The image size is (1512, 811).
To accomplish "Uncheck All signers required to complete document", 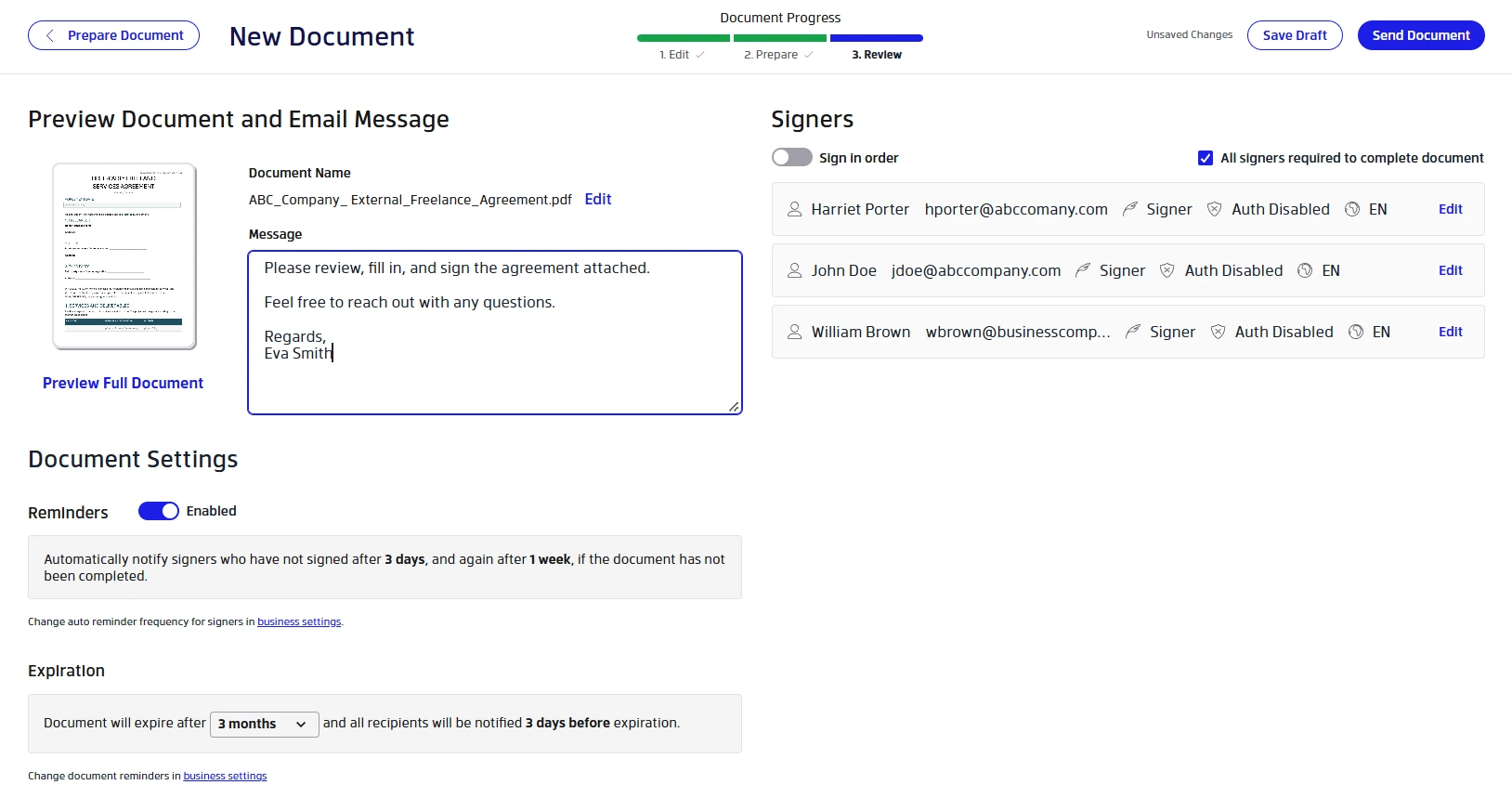I will [1206, 158].
